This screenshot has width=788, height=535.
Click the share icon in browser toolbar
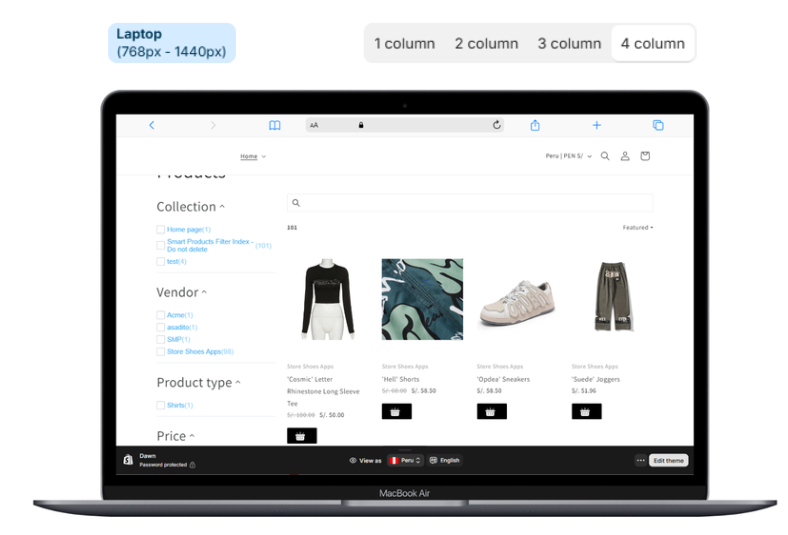[535, 125]
